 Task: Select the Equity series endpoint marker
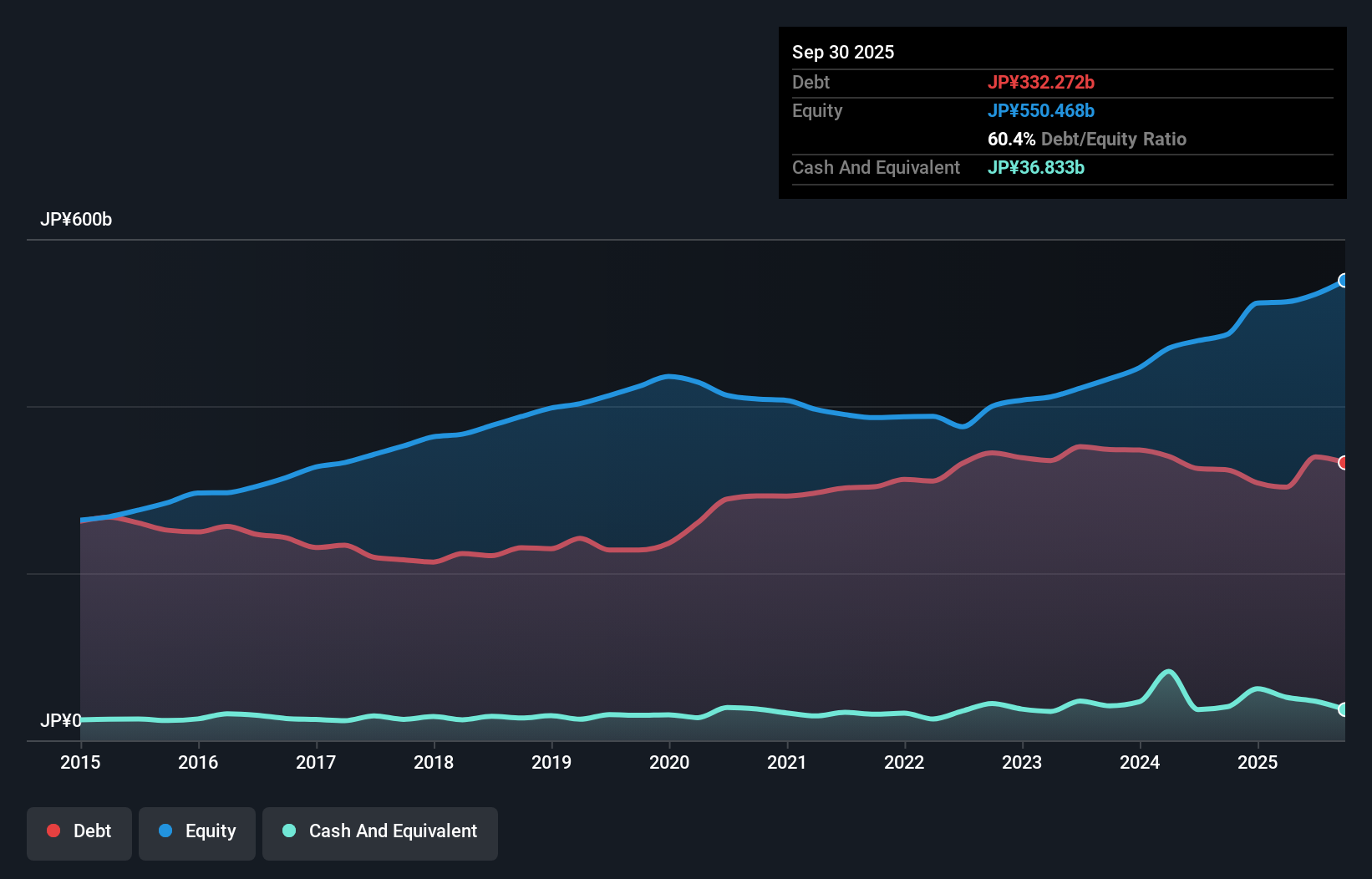(1343, 282)
